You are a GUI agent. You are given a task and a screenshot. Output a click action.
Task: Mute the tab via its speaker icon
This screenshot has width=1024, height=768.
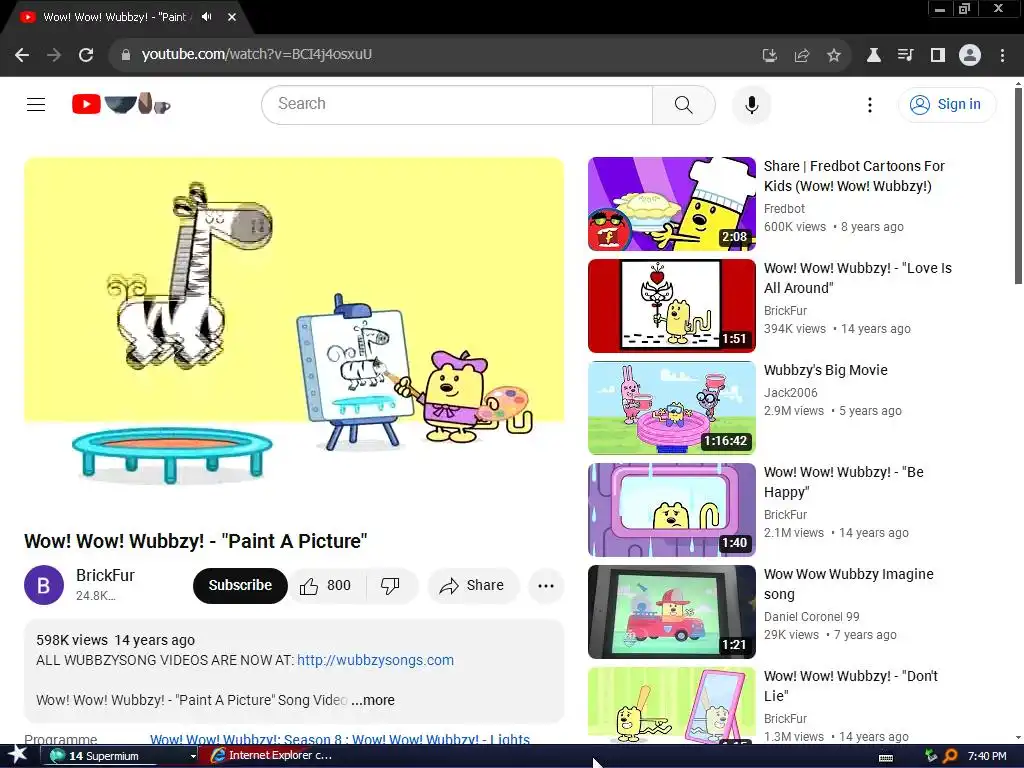pyautogui.click(x=206, y=17)
